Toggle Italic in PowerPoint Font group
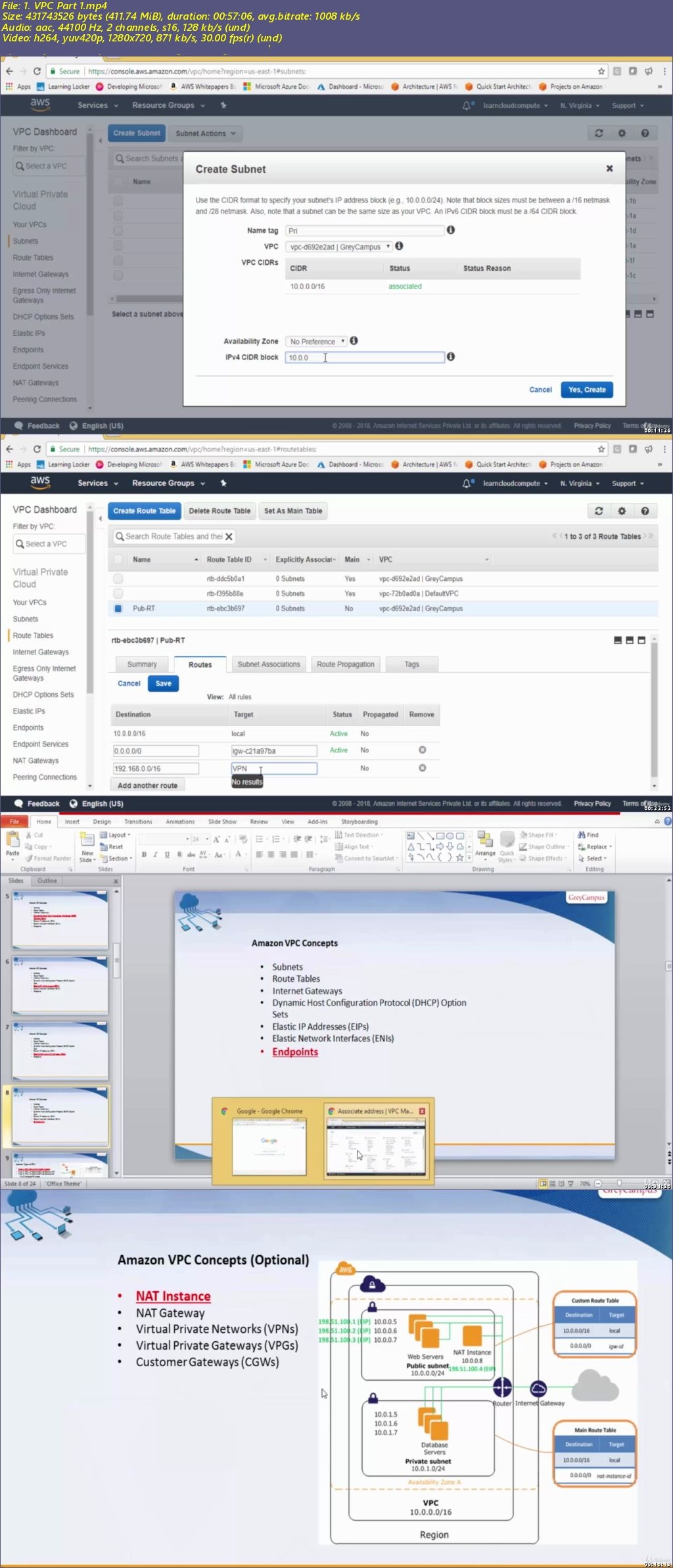The width and height of the screenshot is (673, 1568). click(155, 854)
